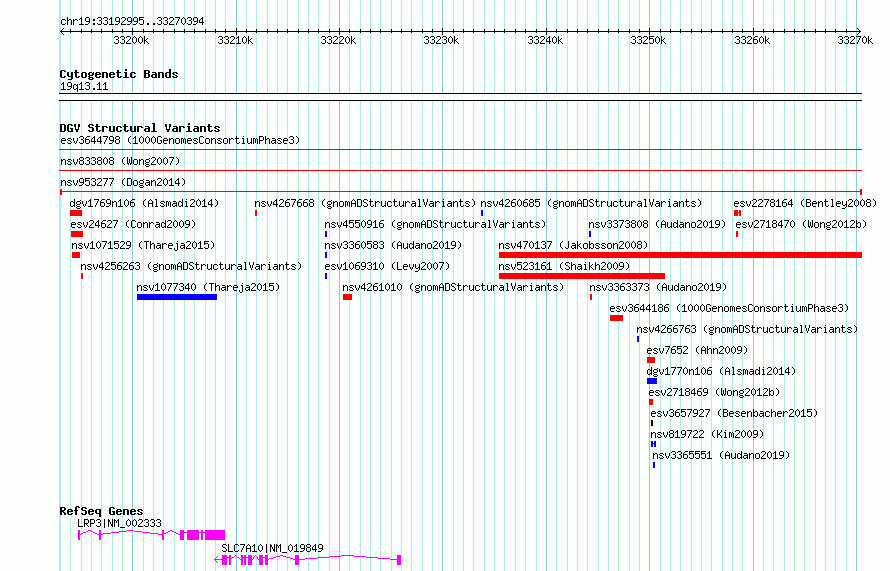Click the nsv1071529 (Thareja2015) label

(x=143, y=245)
